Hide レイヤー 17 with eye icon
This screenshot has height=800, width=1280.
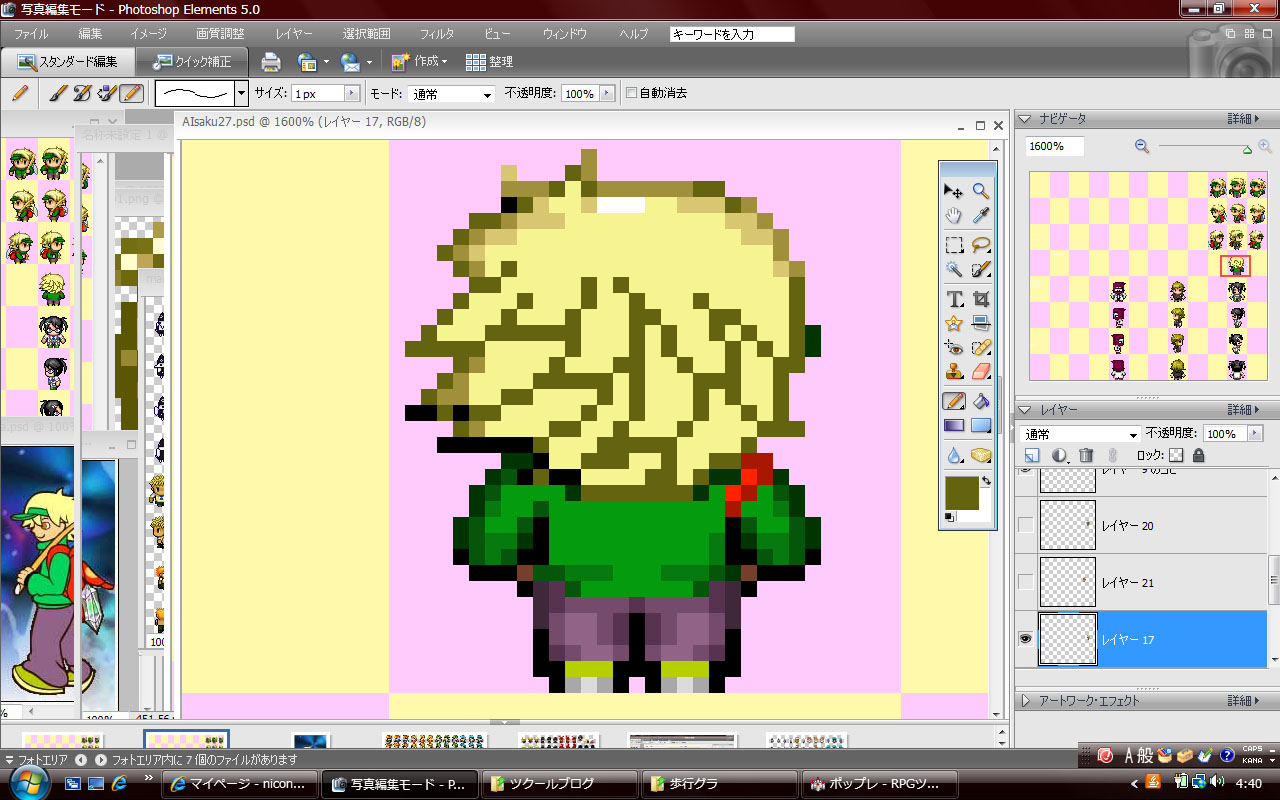click(1025, 639)
